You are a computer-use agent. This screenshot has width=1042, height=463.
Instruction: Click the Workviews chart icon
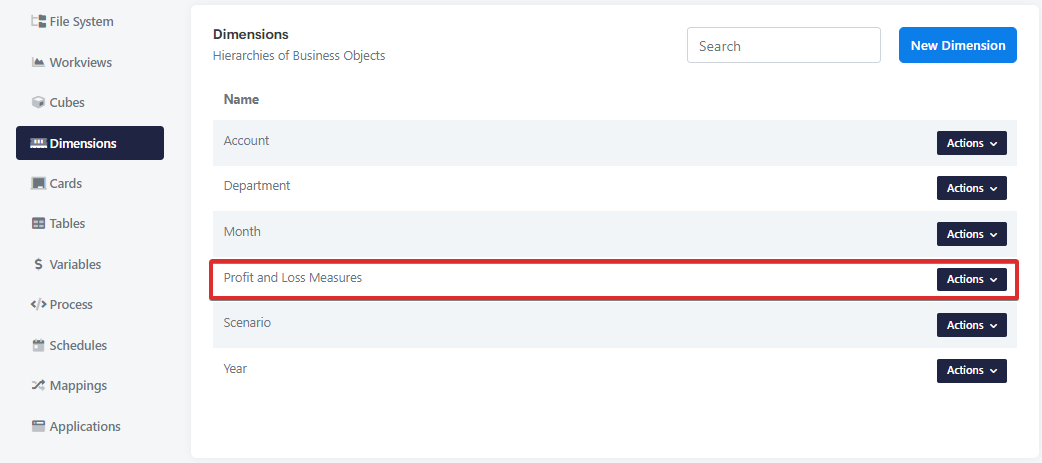point(39,62)
